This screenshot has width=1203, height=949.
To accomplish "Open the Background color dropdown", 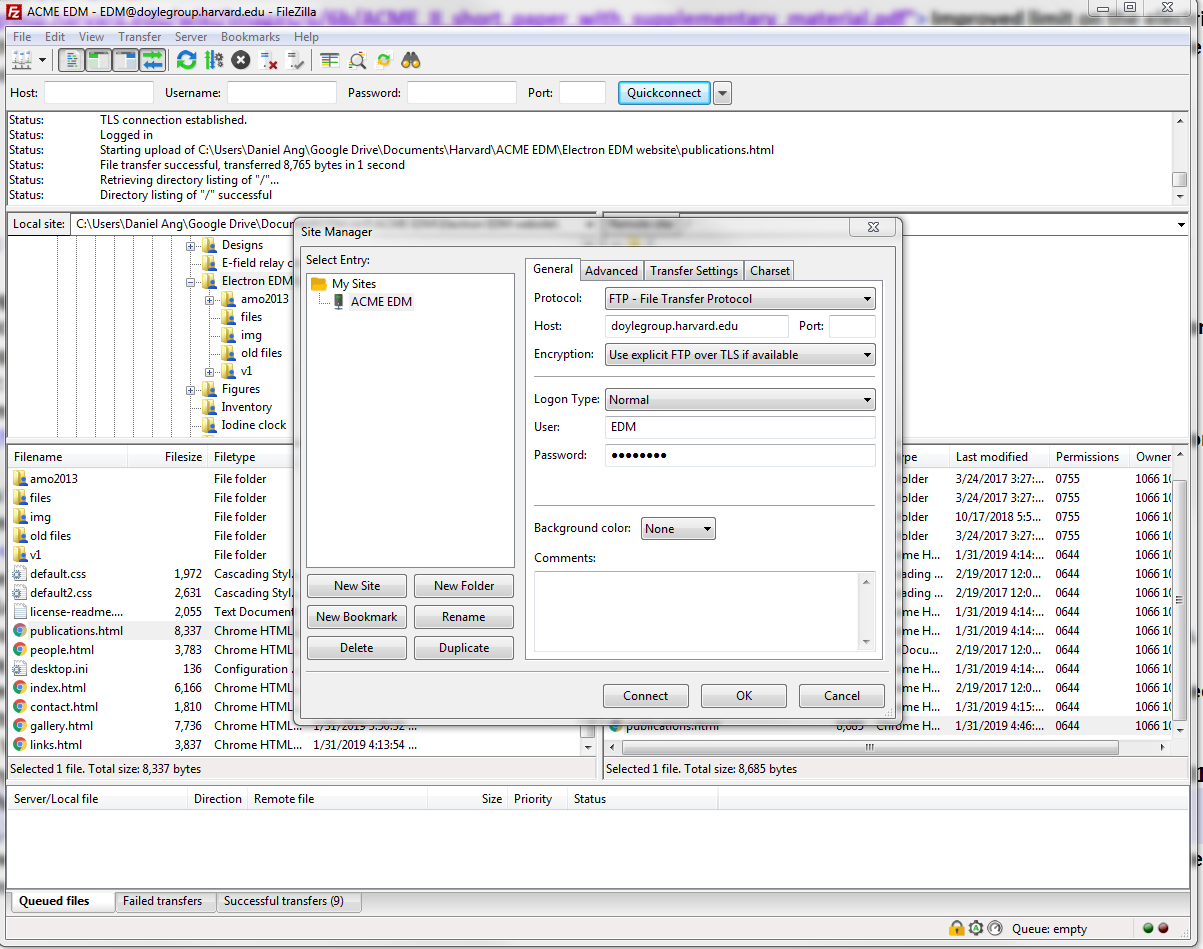I will click(x=678, y=529).
